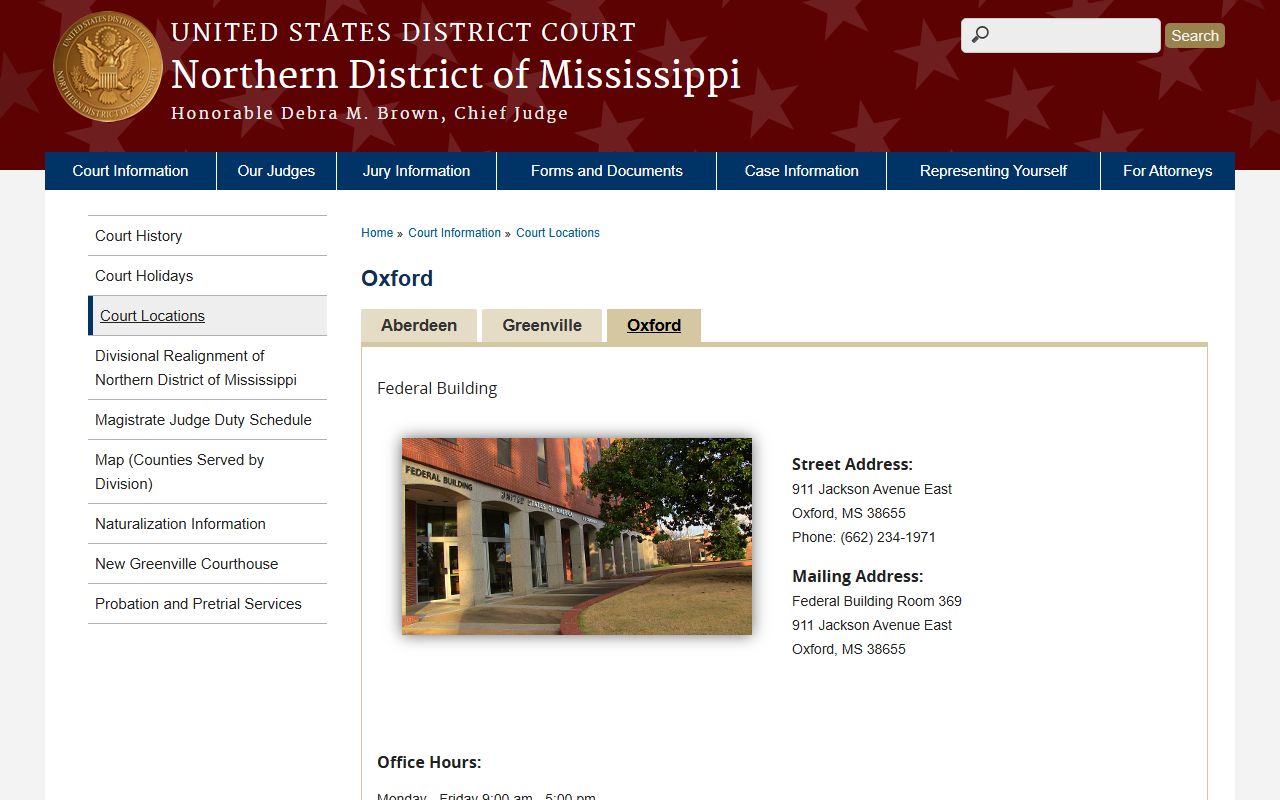Open the Representing Yourself menu
Screen dimensions: 1280x800
(x=993, y=171)
